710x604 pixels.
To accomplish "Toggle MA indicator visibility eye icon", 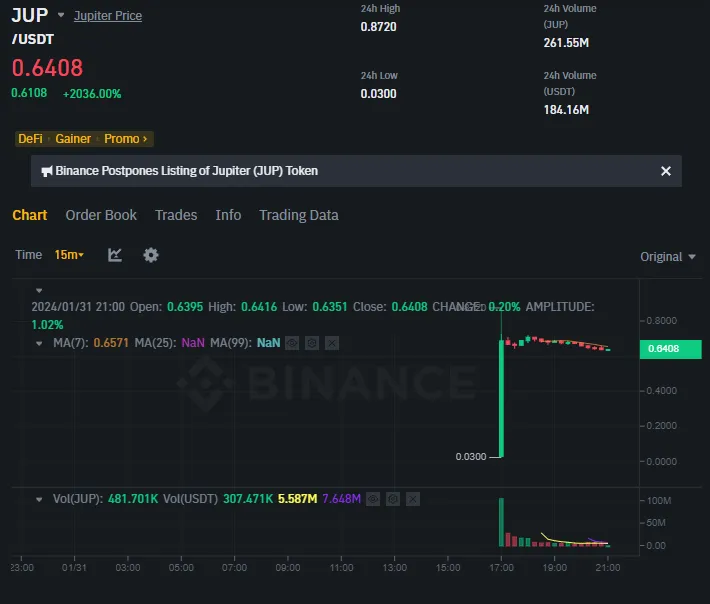I will click(292, 343).
